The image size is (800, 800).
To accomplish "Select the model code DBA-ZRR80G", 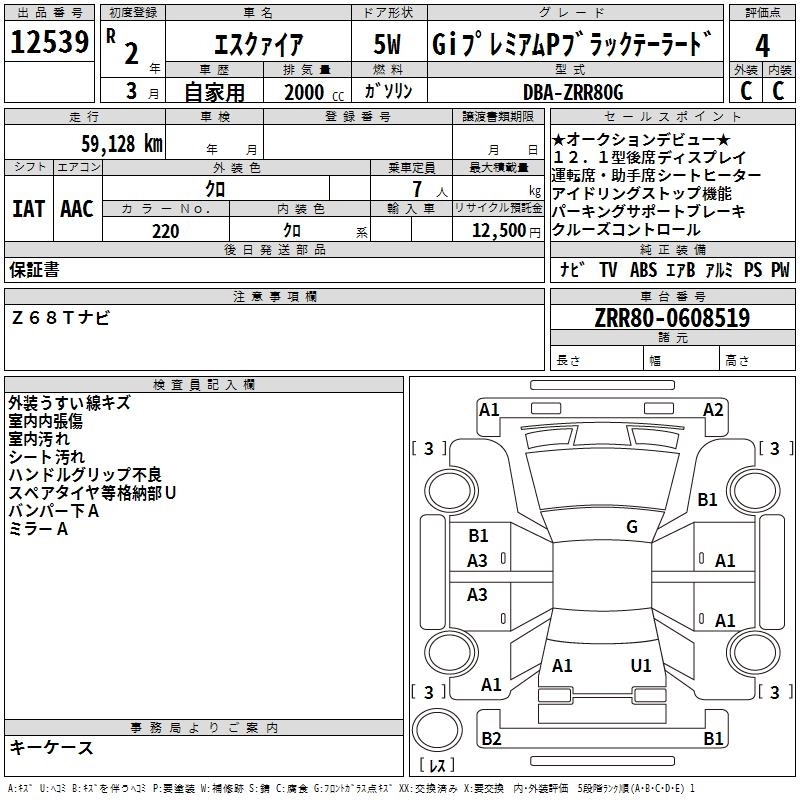I will tap(572, 92).
